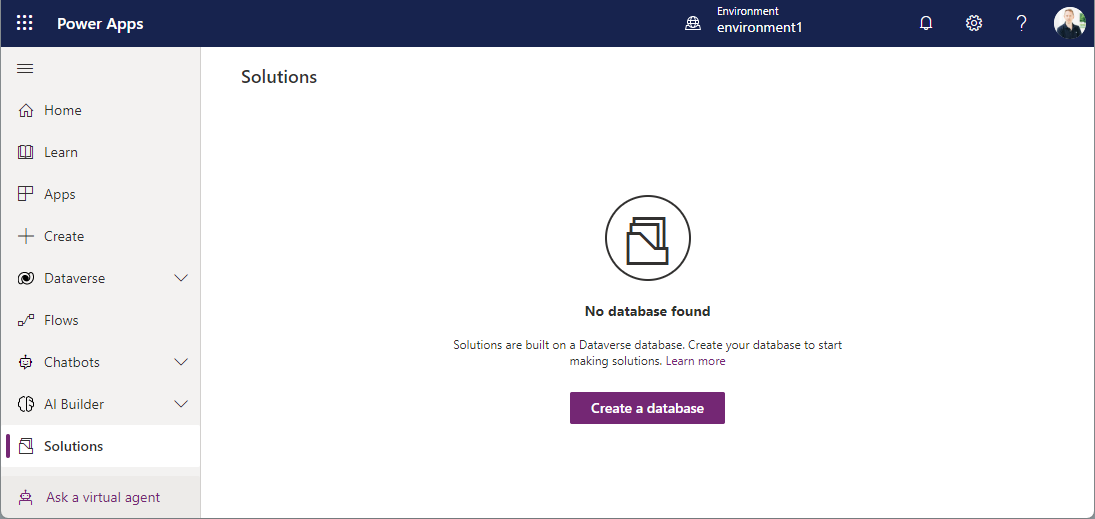Open the Help question mark
This screenshot has width=1095, height=519.
(x=1021, y=24)
